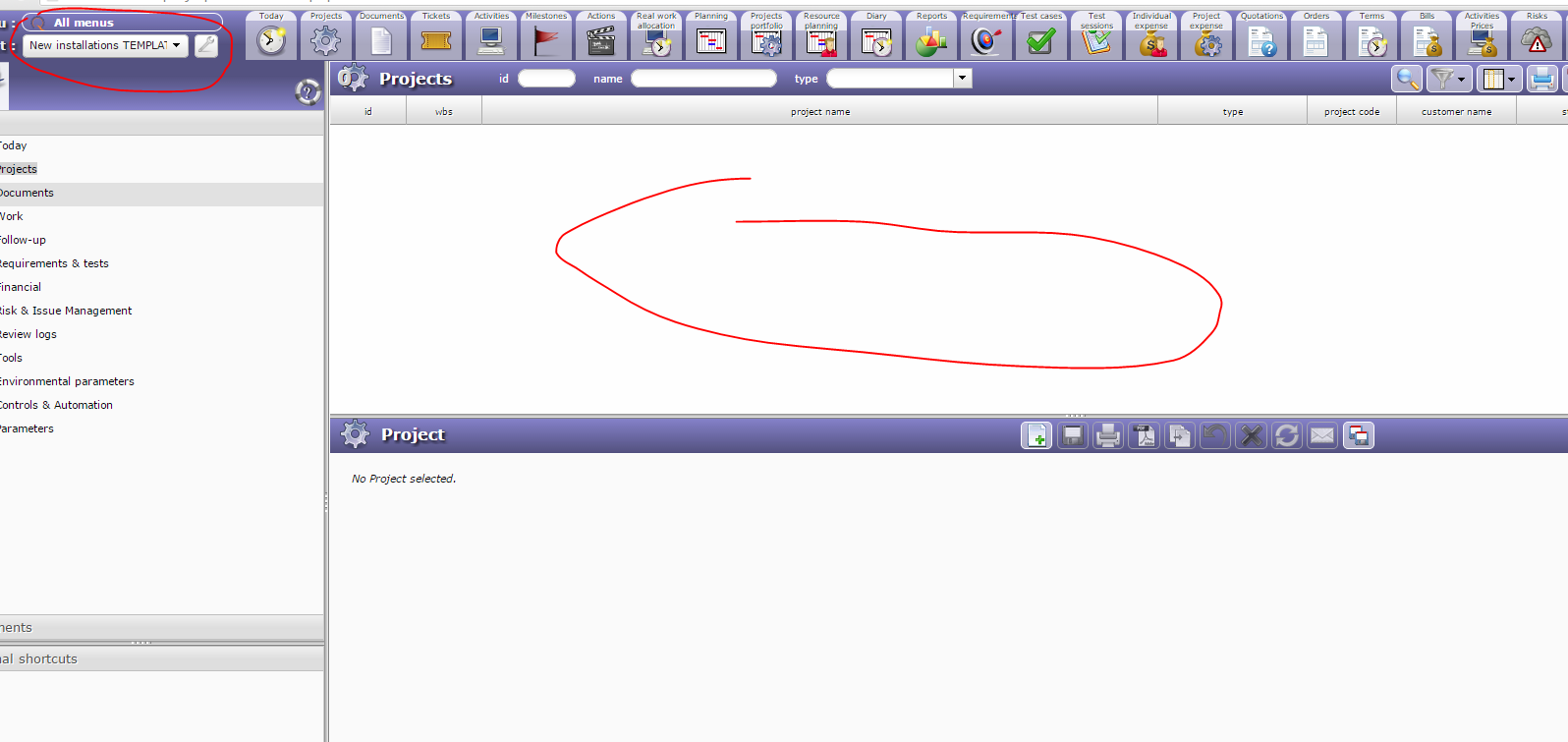This screenshot has width=1568, height=742.
Task: Open the Orders icon
Action: [x=1316, y=40]
